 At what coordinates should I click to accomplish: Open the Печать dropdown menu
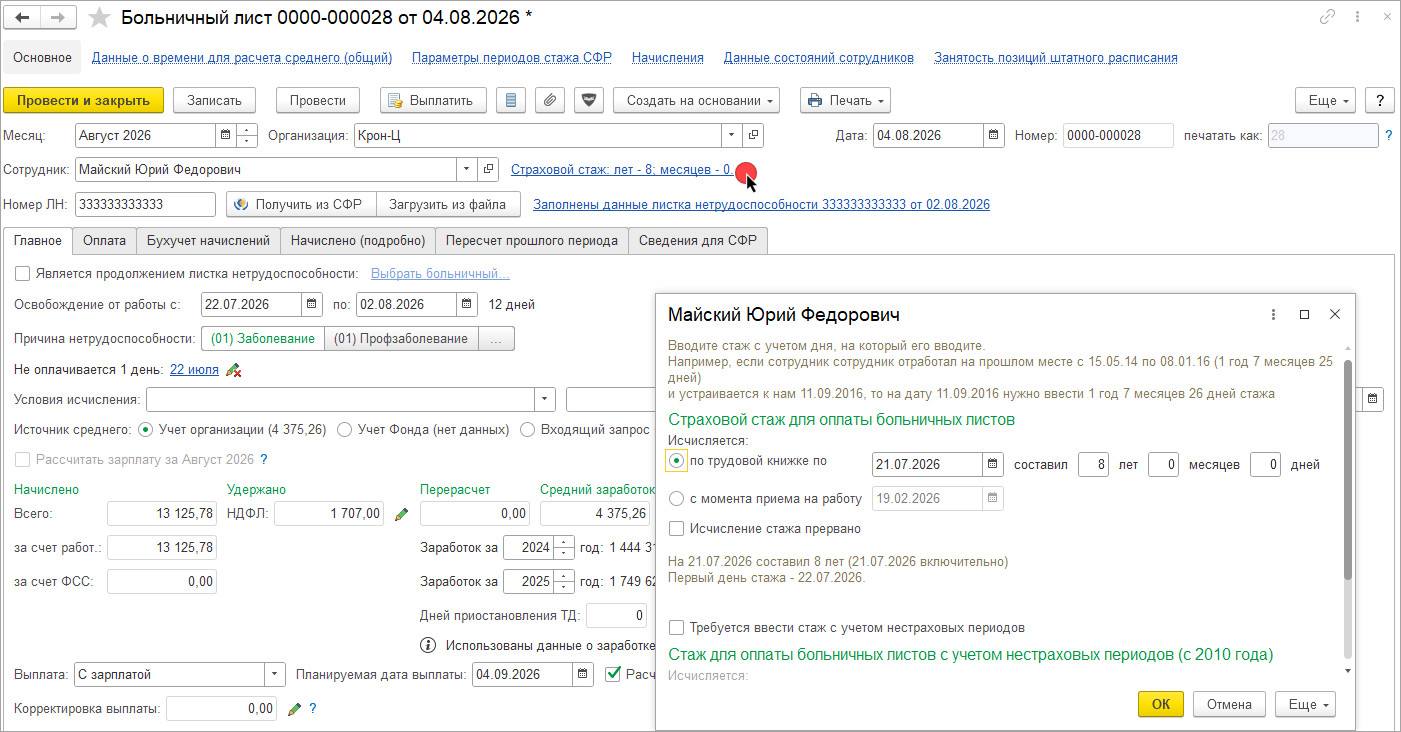tap(845, 100)
